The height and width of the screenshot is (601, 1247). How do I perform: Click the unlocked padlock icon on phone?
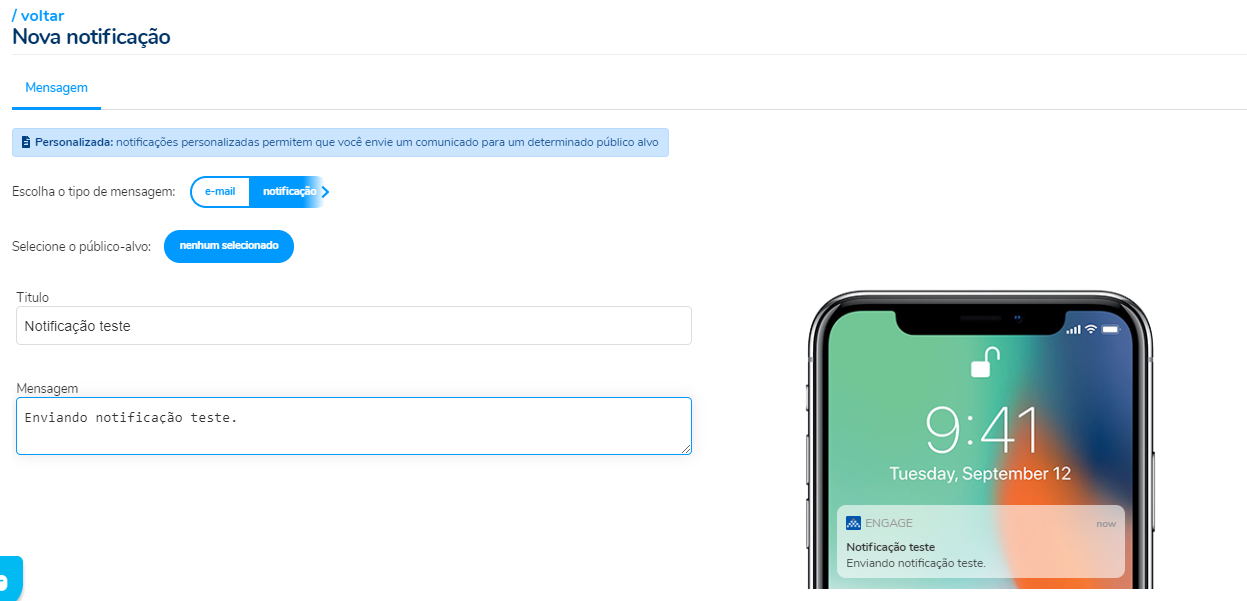(982, 362)
